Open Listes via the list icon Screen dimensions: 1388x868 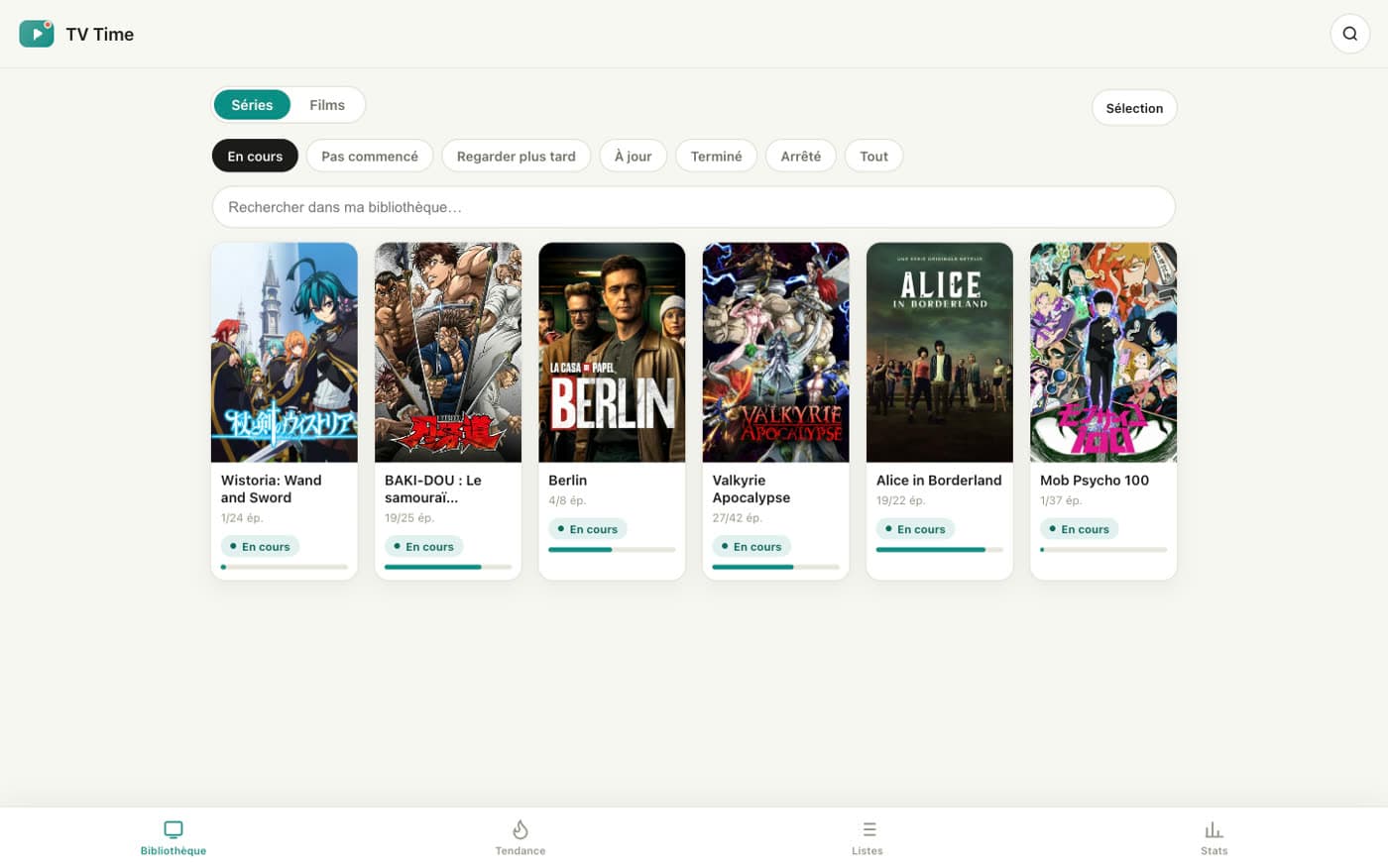[x=868, y=829]
